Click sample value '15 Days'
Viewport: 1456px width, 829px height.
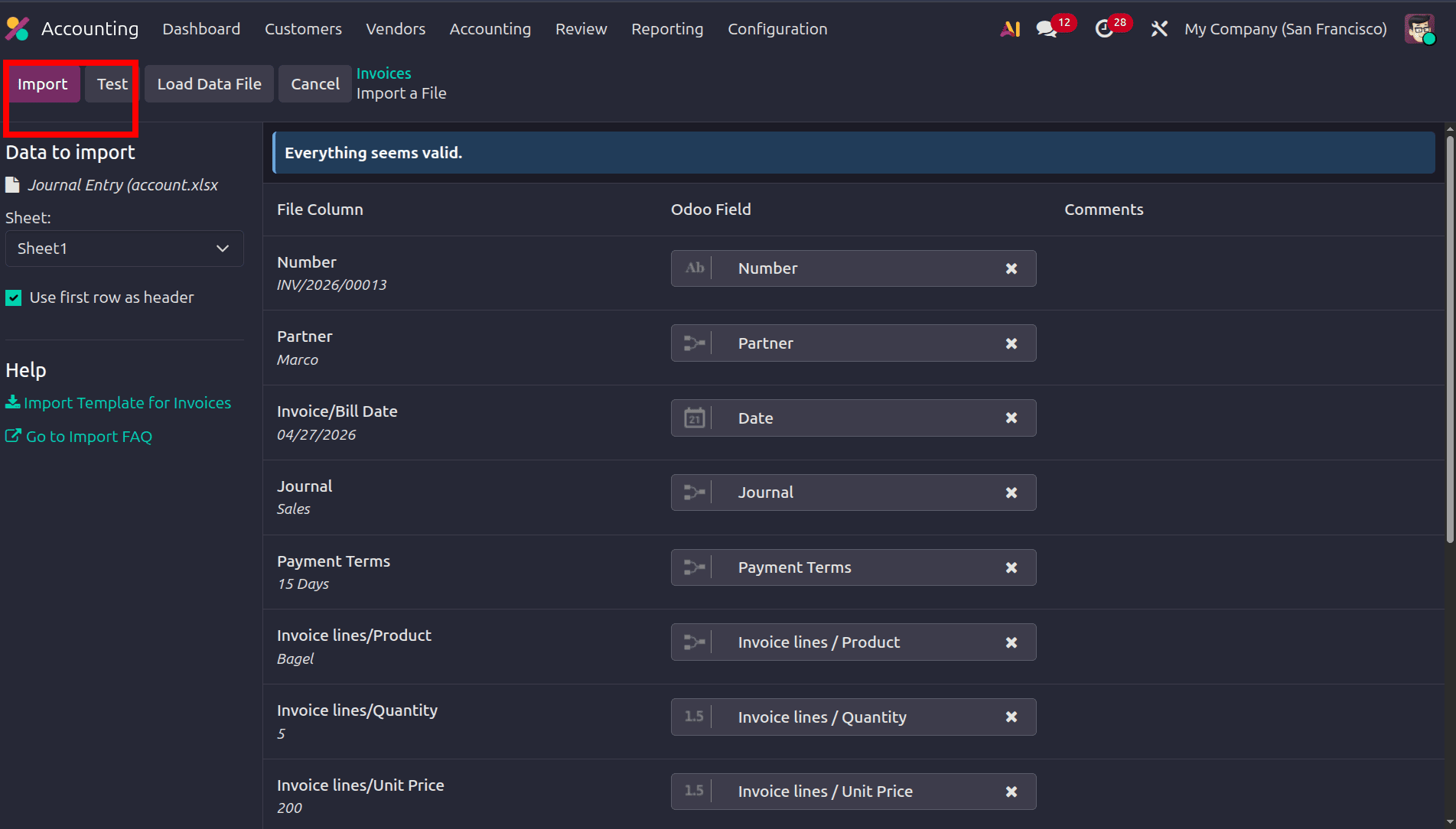pos(303,584)
